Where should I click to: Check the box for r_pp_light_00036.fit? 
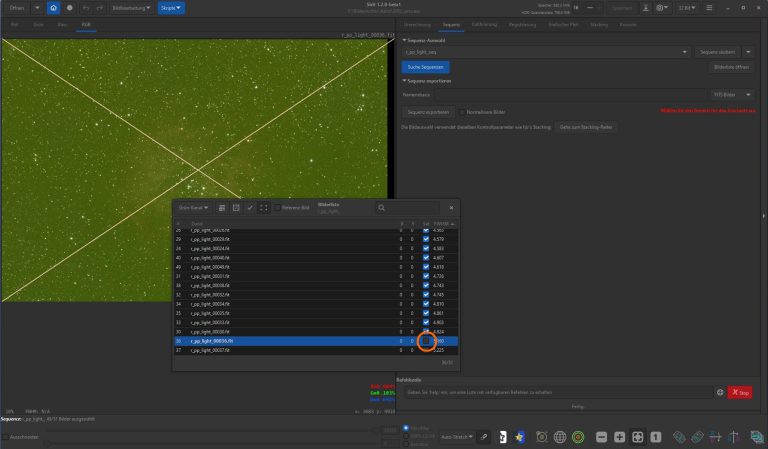tap(426, 341)
